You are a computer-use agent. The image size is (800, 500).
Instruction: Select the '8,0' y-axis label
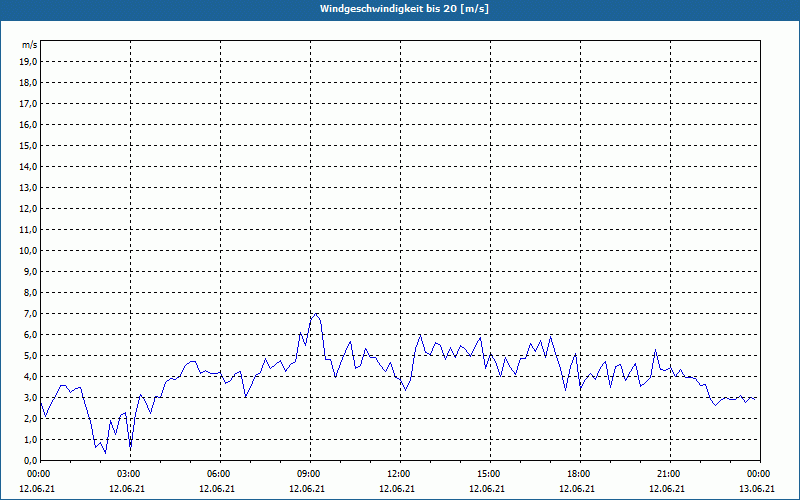[31, 292]
